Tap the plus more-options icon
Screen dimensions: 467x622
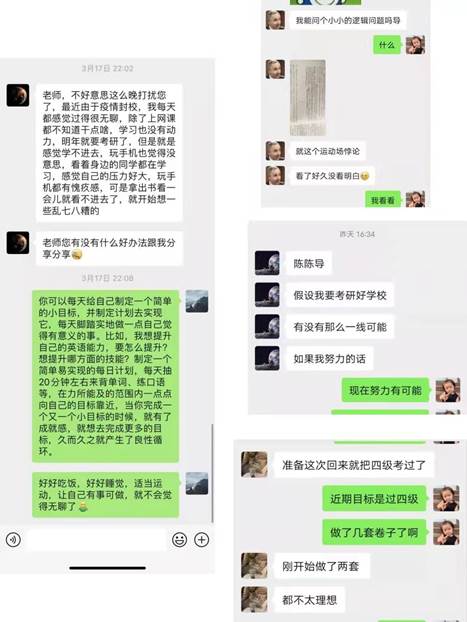(202, 539)
